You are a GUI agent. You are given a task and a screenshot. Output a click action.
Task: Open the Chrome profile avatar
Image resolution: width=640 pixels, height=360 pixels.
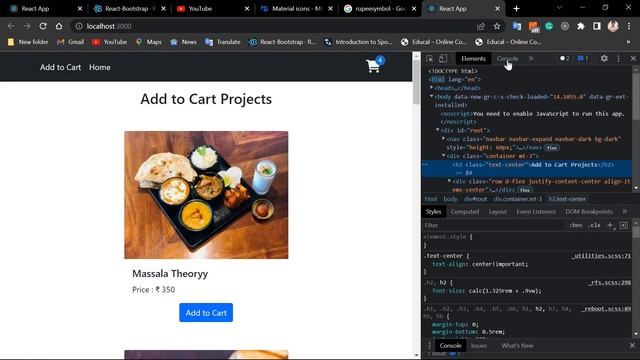pyautogui.click(x=613, y=26)
